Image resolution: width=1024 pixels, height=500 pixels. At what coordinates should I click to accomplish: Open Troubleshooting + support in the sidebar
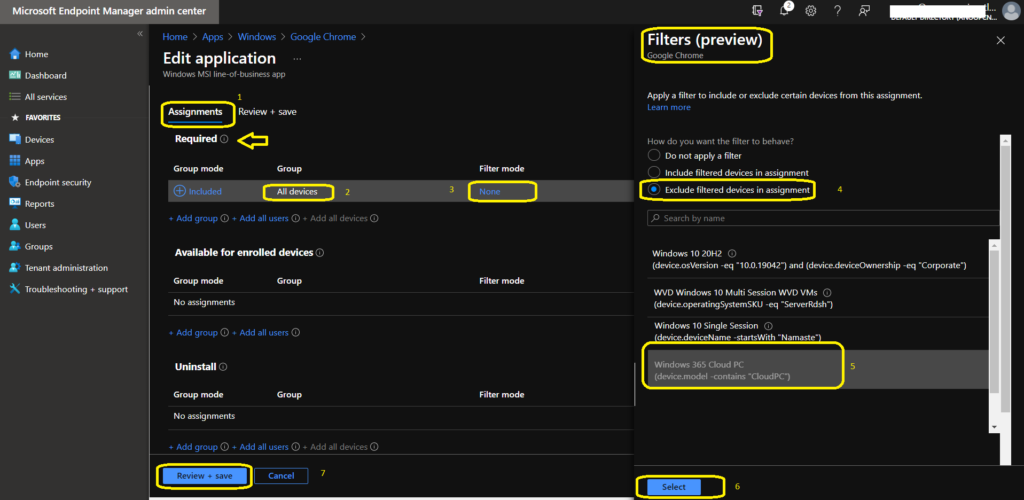point(76,289)
